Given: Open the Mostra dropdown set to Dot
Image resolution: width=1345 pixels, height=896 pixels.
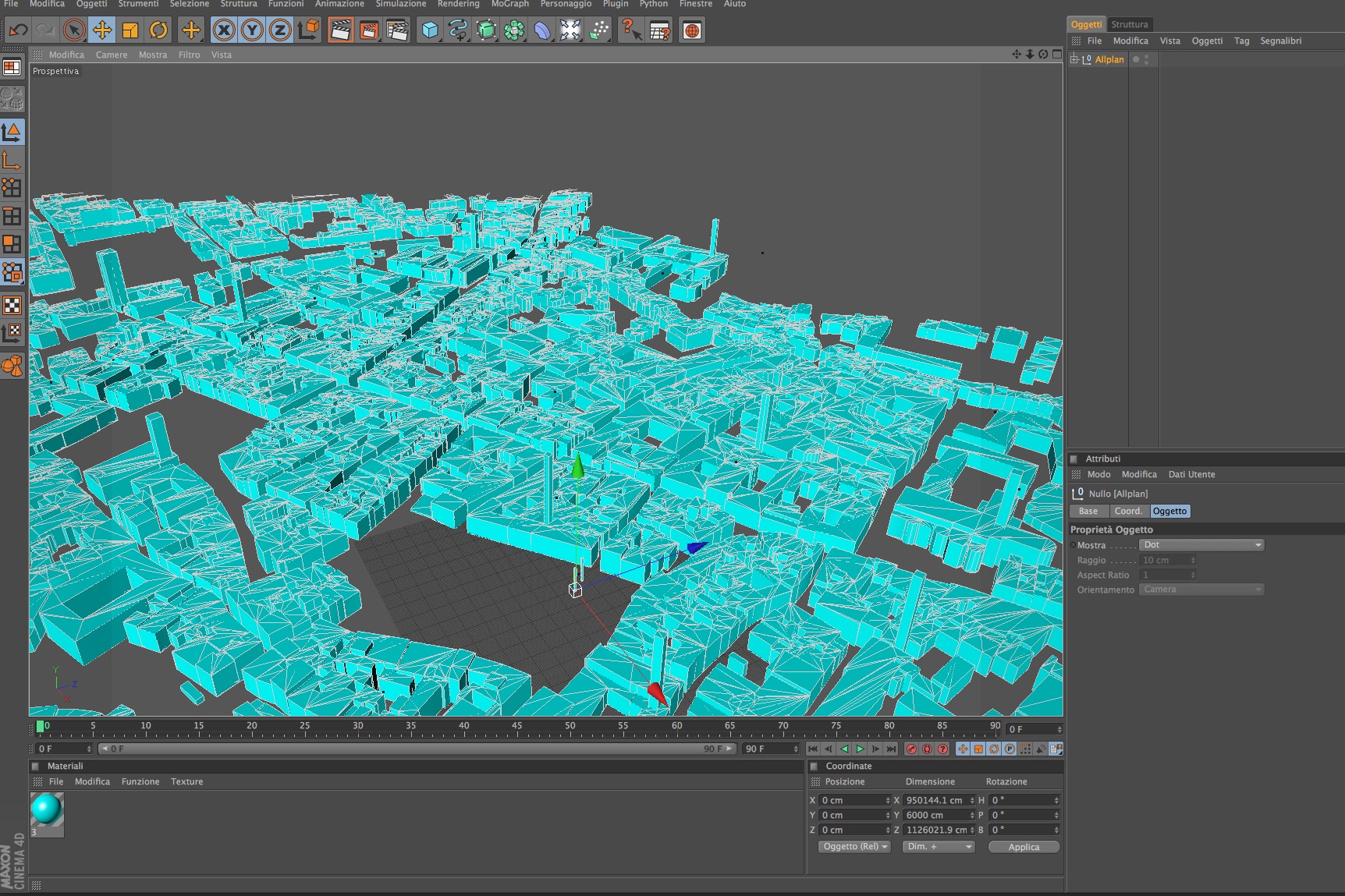Looking at the screenshot, I should [x=1201, y=545].
